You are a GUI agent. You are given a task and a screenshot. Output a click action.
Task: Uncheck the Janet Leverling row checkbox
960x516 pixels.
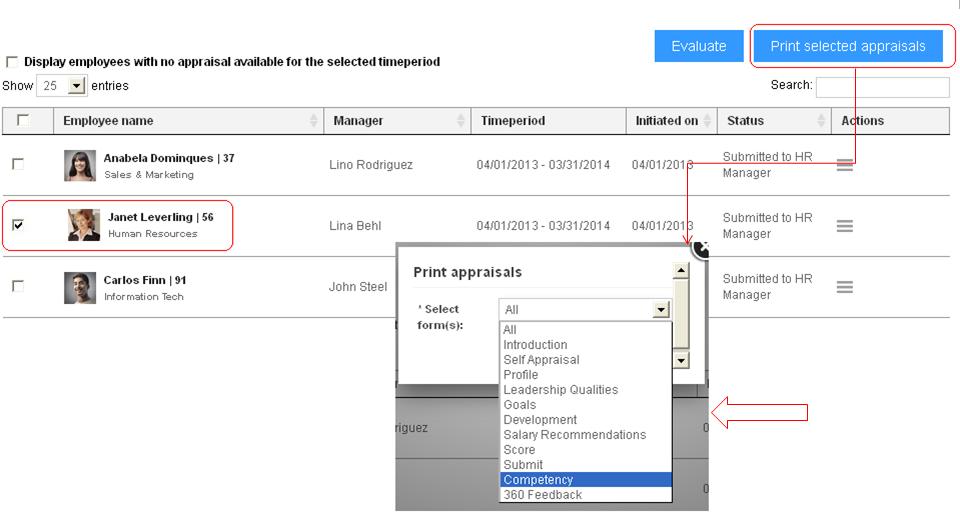[18, 225]
